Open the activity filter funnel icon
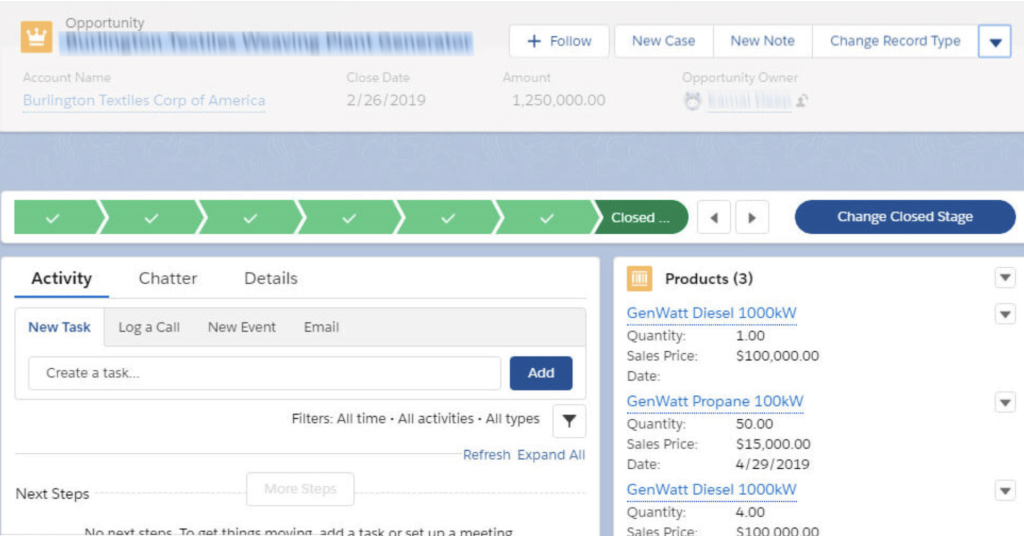This screenshot has width=1024, height=536. pos(569,421)
